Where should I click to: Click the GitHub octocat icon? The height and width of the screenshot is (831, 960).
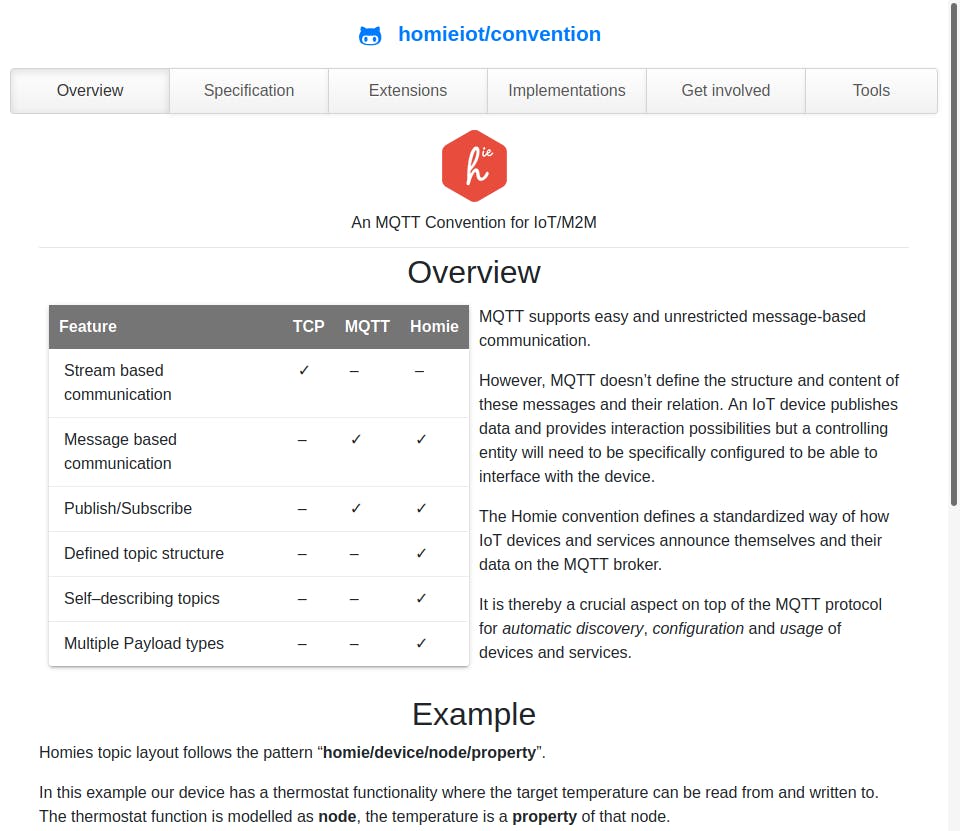tap(370, 36)
